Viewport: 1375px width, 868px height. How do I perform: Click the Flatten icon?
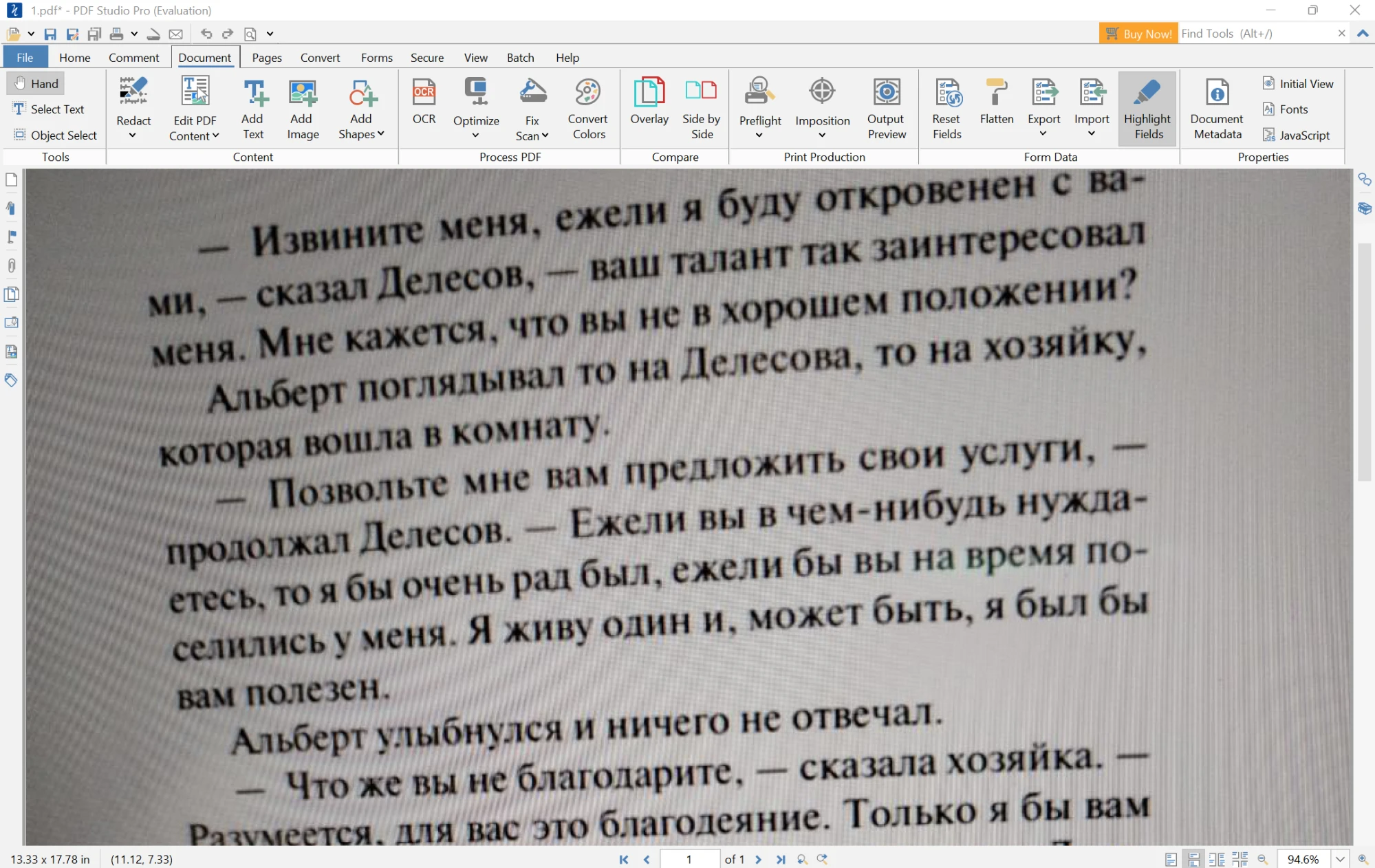pos(997,91)
